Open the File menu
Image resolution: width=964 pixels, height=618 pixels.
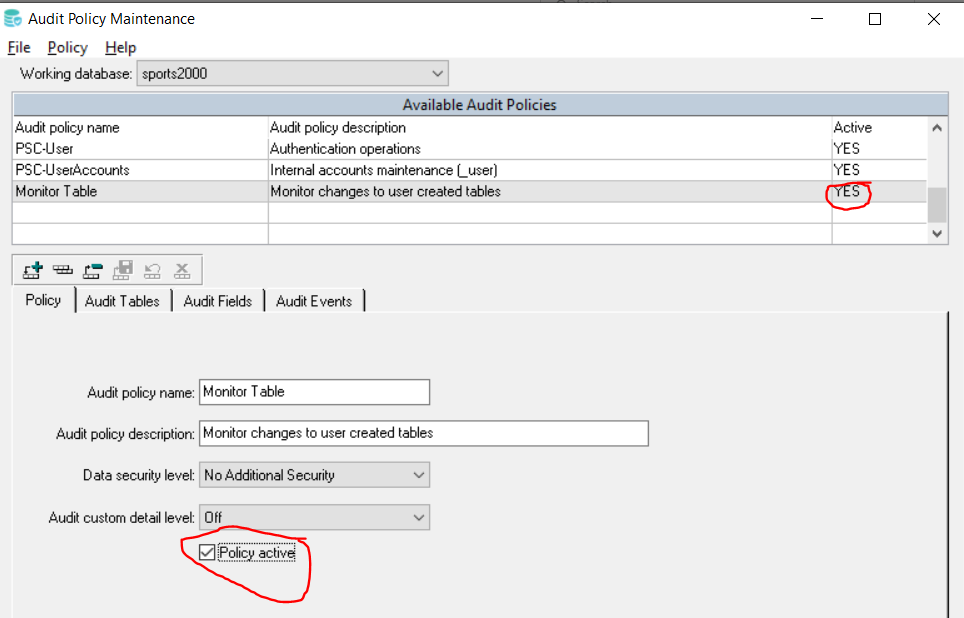[x=19, y=47]
